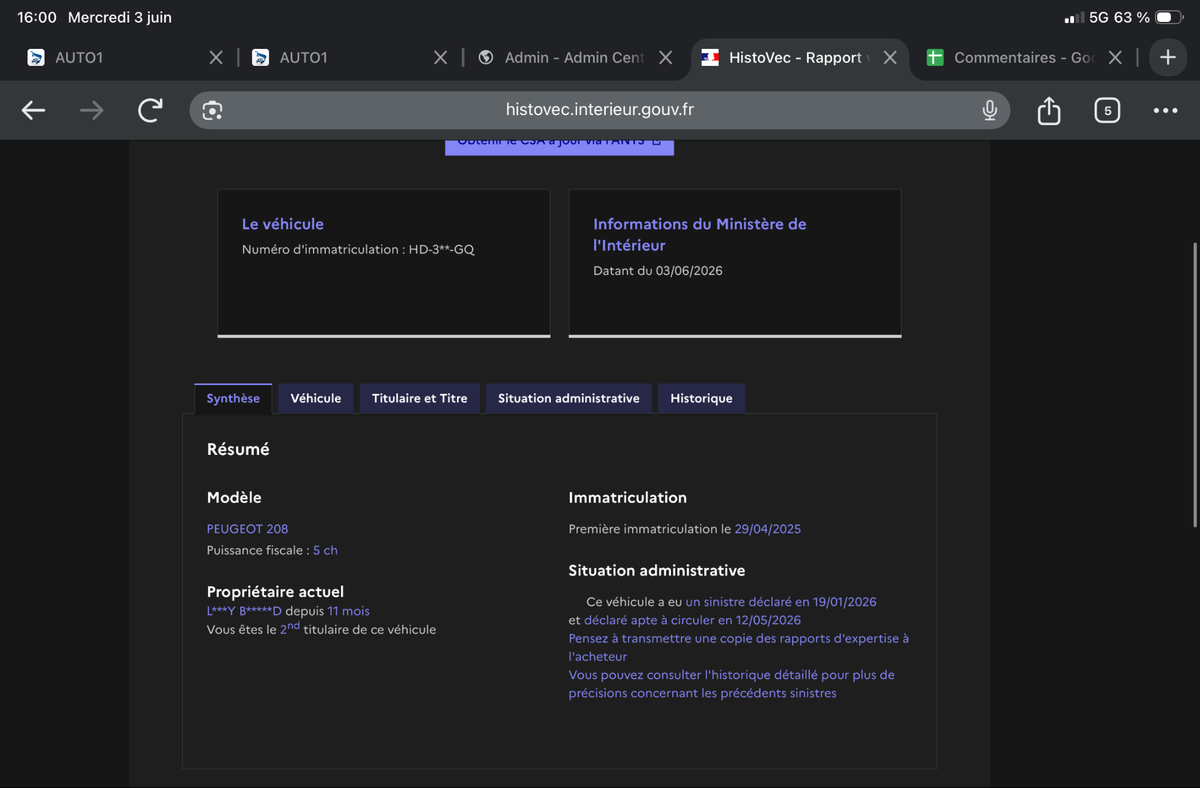Open the Titulaire et Titre tab

420,398
